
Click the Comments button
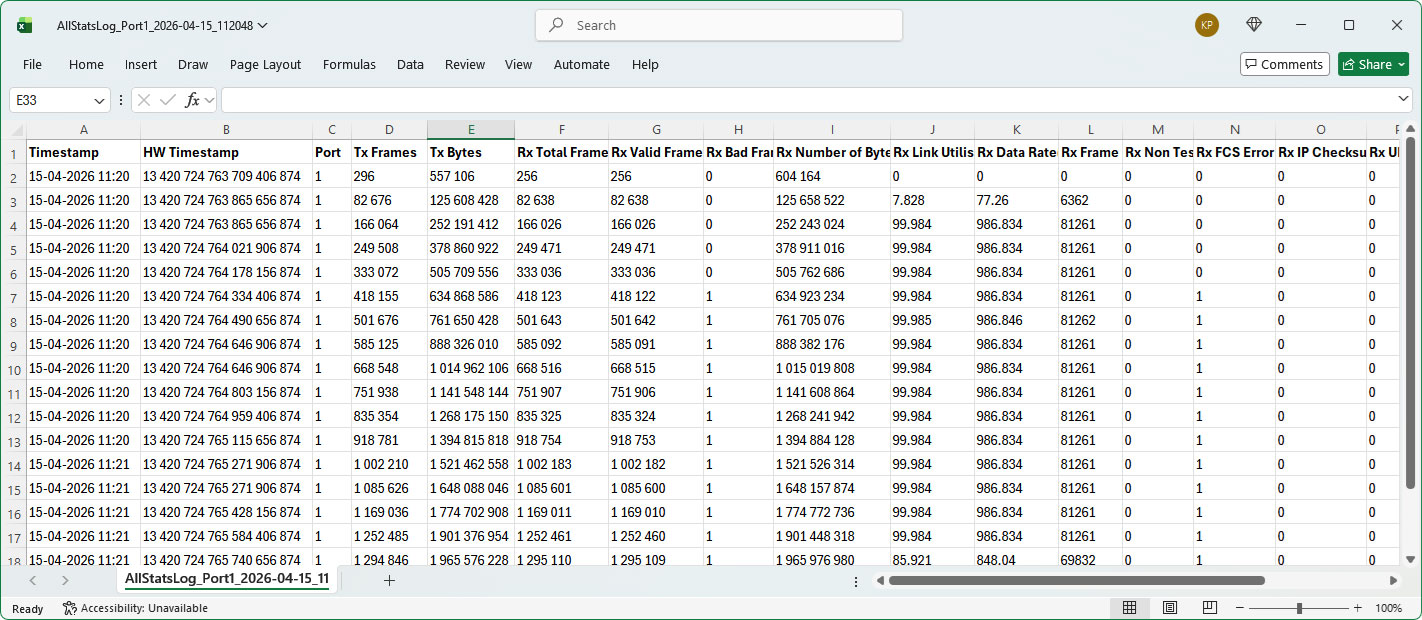point(1284,64)
